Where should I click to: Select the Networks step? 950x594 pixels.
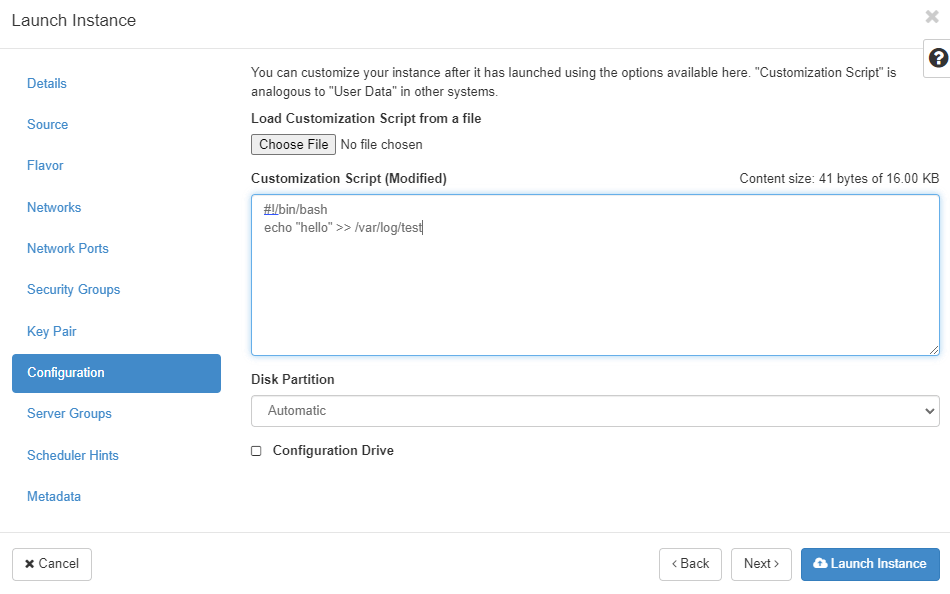54,208
